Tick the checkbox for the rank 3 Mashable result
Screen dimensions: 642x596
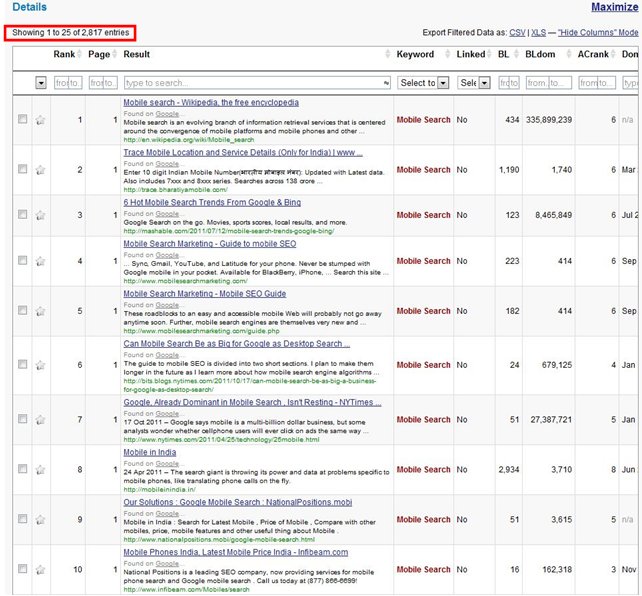pos(22,215)
